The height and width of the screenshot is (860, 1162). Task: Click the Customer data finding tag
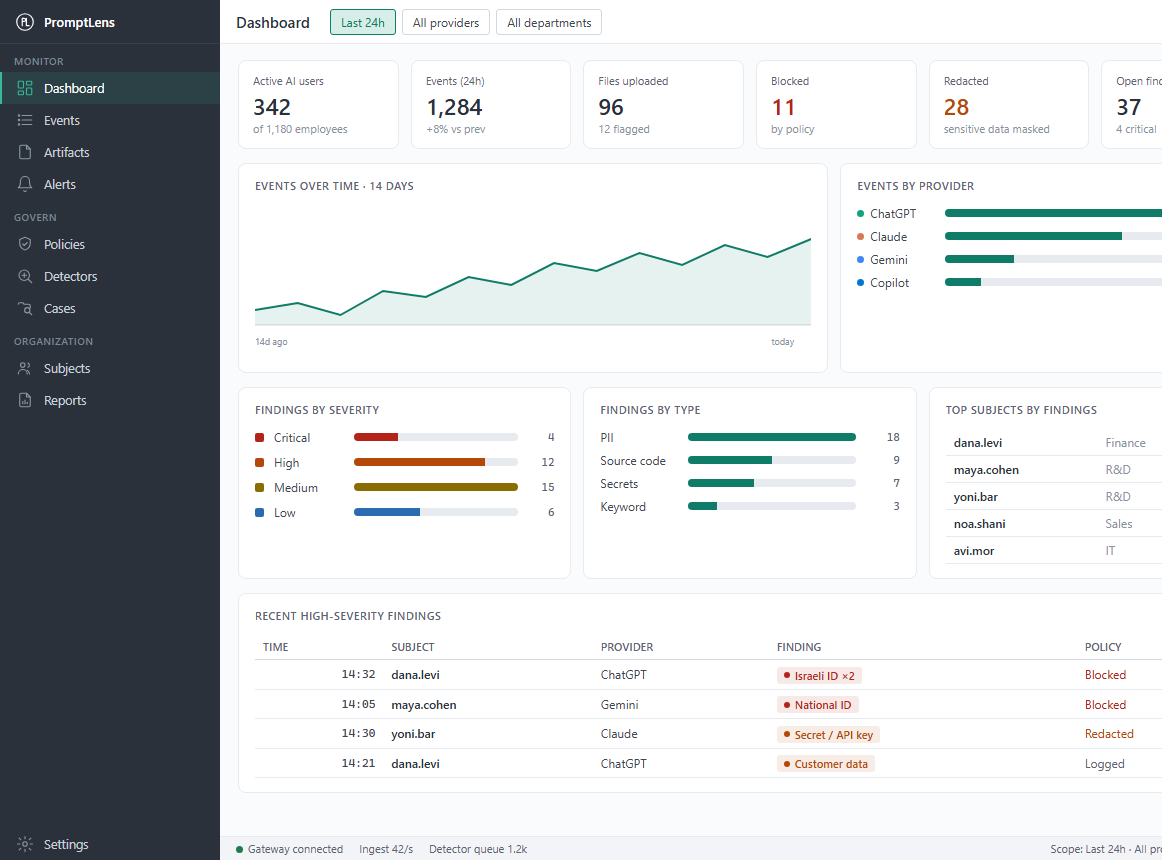click(826, 764)
